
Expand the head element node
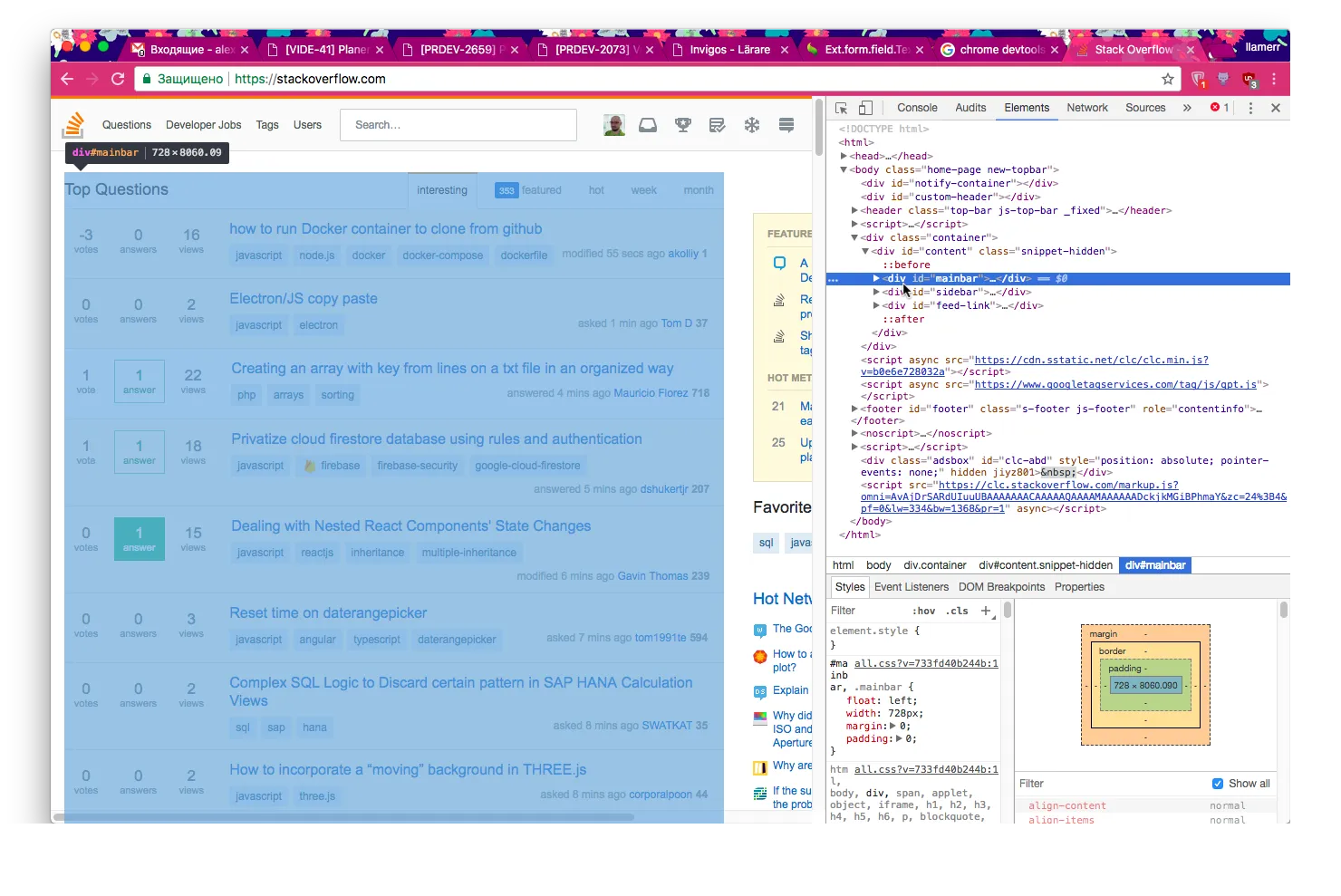coord(844,156)
